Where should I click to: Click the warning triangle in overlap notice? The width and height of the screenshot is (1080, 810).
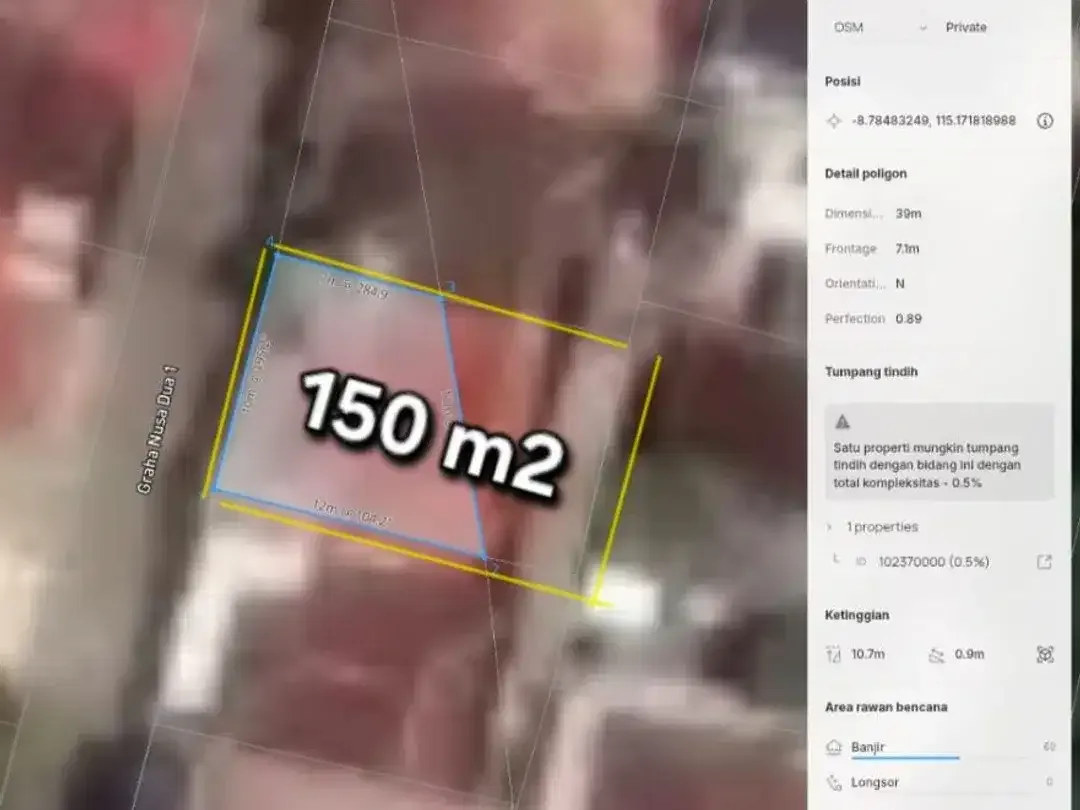(x=842, y=422)
